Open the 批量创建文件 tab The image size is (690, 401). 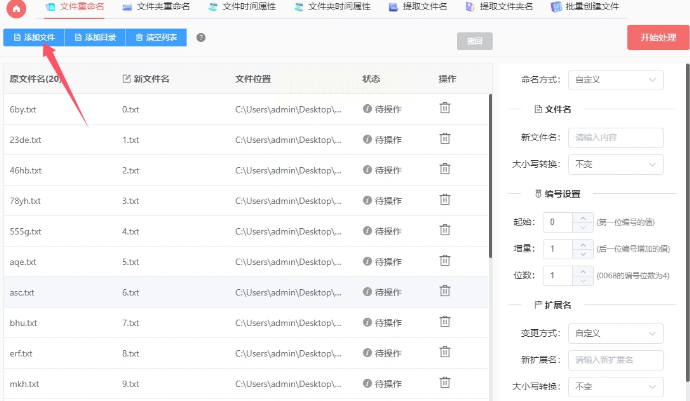(585, 7)
